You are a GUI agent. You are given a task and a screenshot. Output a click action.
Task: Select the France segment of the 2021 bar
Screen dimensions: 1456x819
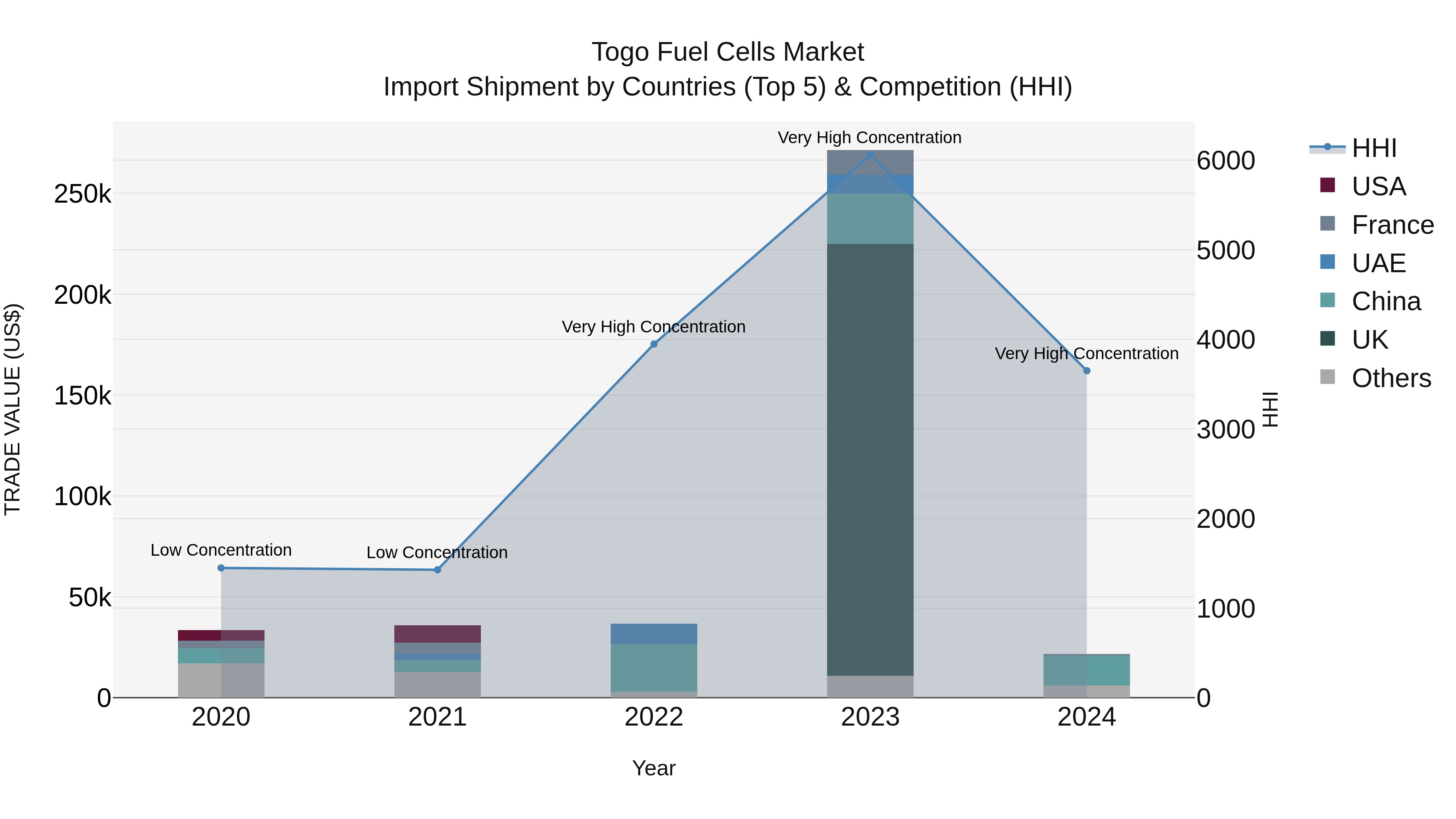[x=438, y=649]
